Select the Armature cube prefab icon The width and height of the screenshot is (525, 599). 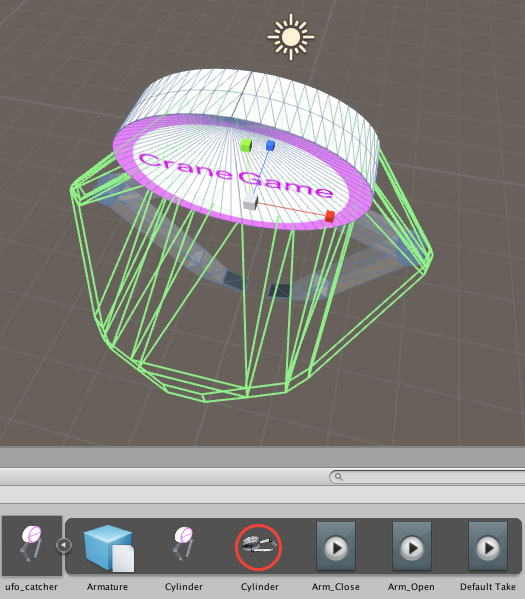[109, 548]
